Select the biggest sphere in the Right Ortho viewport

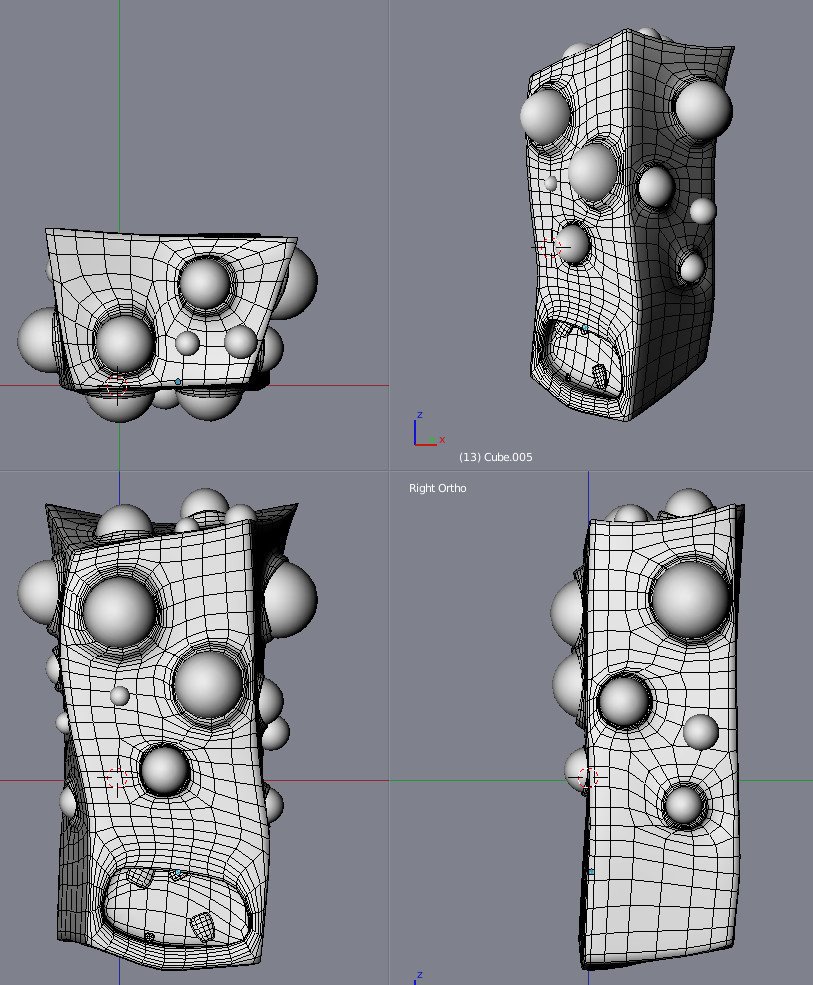pos(689,600)
